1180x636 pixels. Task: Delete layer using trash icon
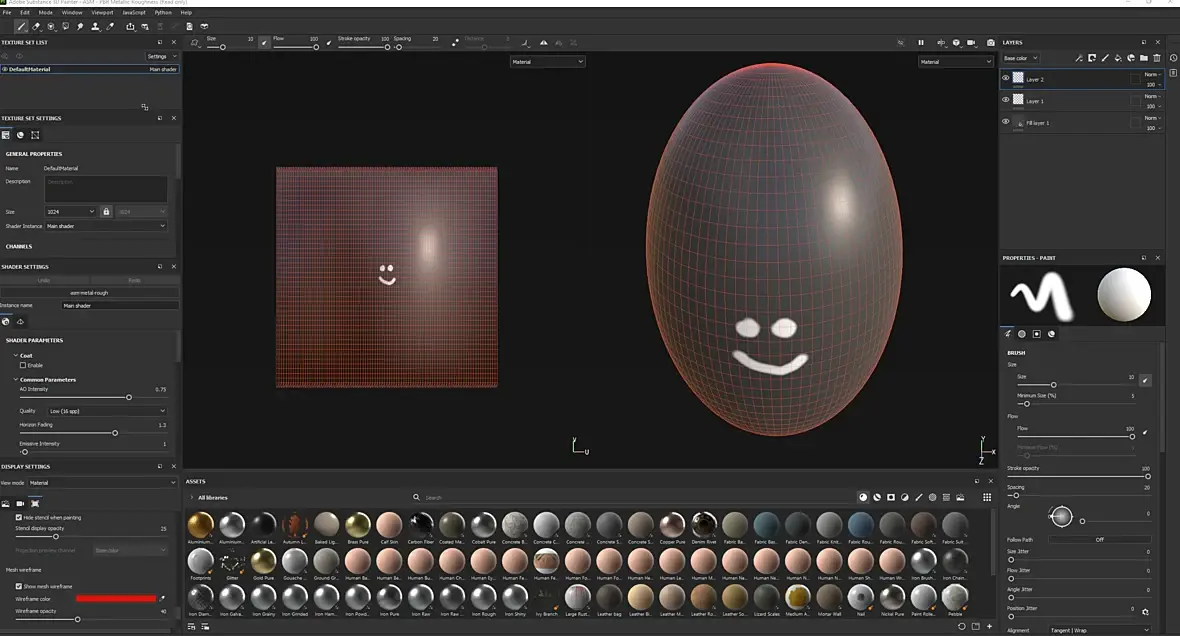pos(1157,58)
